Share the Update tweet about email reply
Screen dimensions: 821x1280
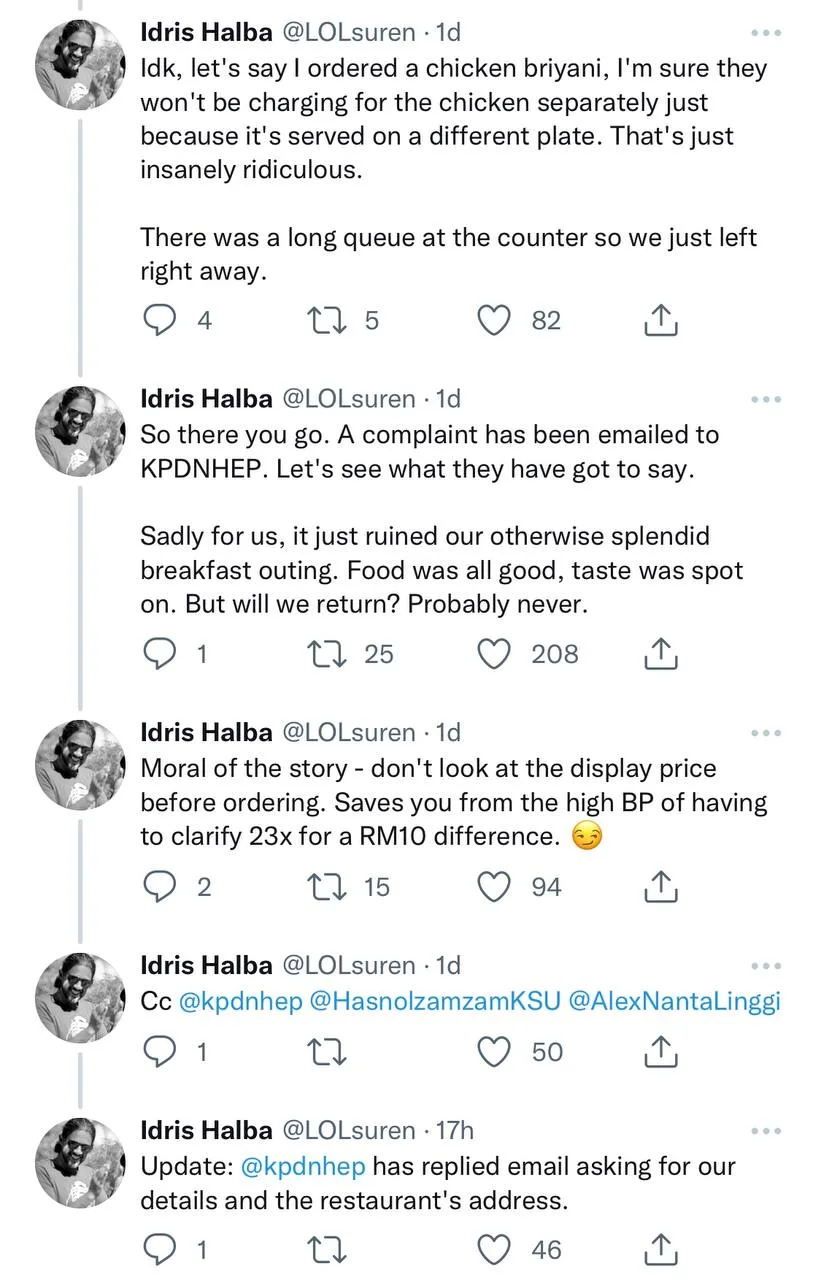[660, 1250]
